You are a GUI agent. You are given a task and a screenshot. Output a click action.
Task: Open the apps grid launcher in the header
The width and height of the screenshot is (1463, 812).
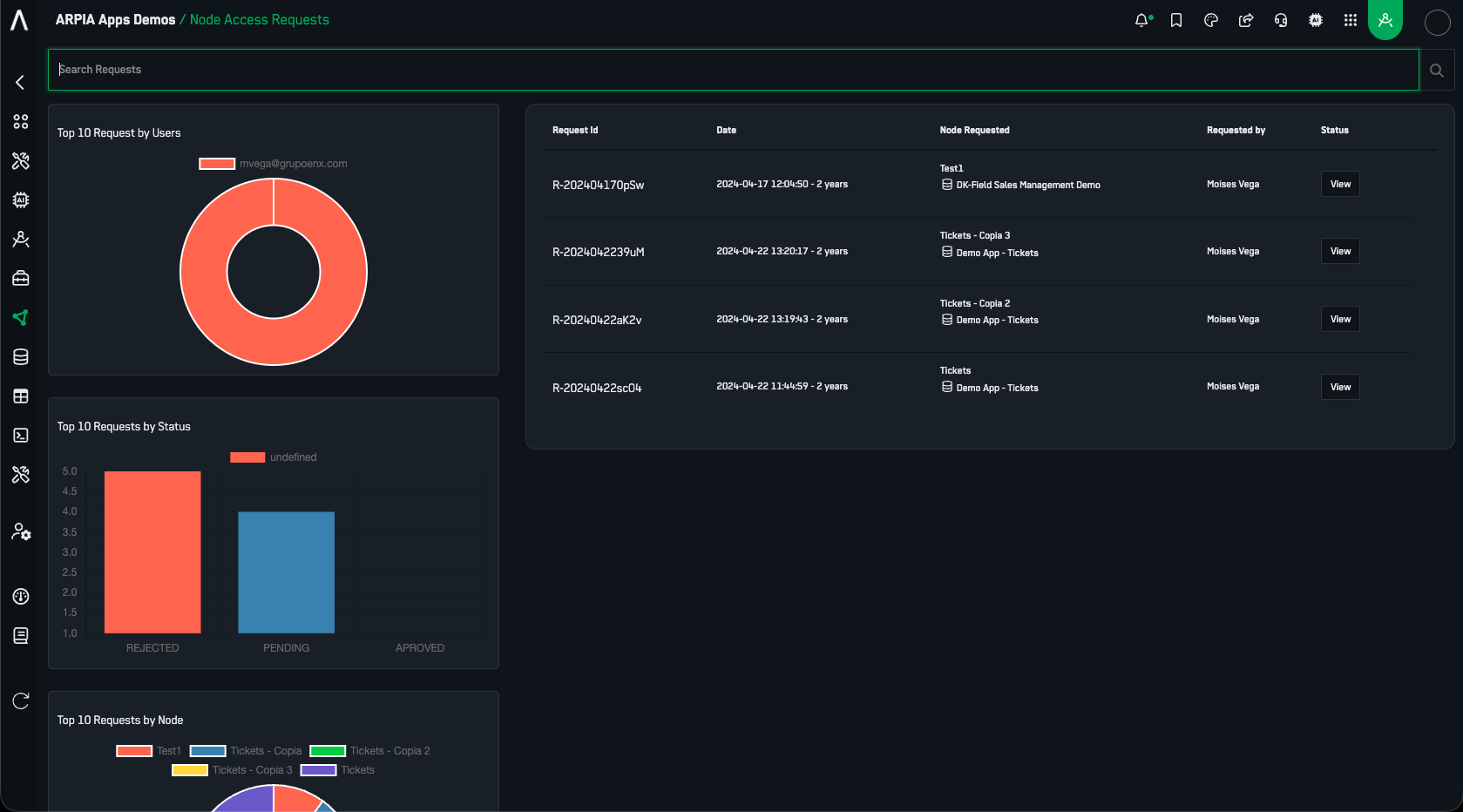click(x=1351, y=20)
